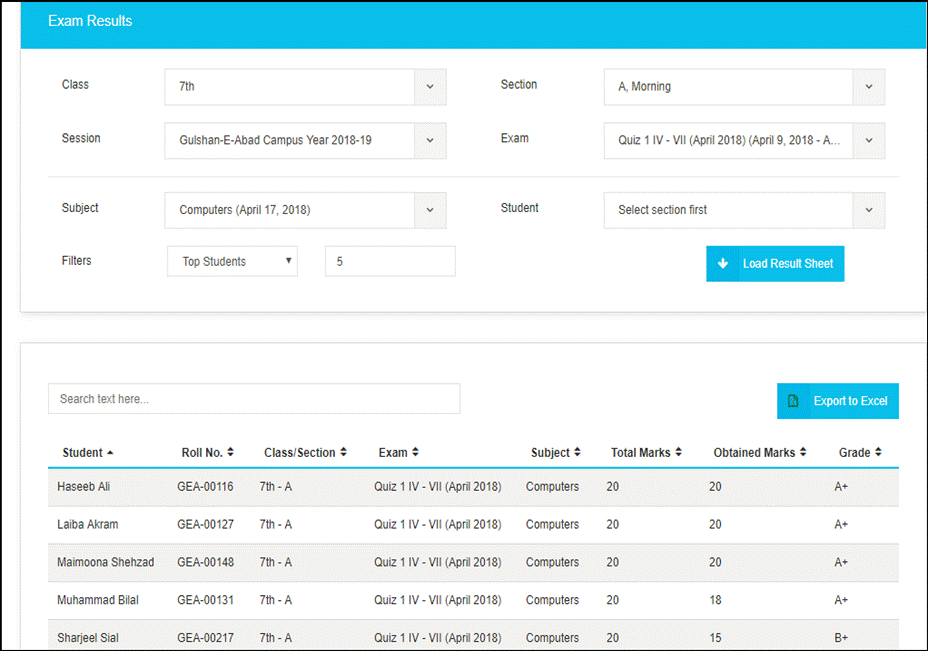
Task: Click roll number GEA-00217
Action: [205, 638]
